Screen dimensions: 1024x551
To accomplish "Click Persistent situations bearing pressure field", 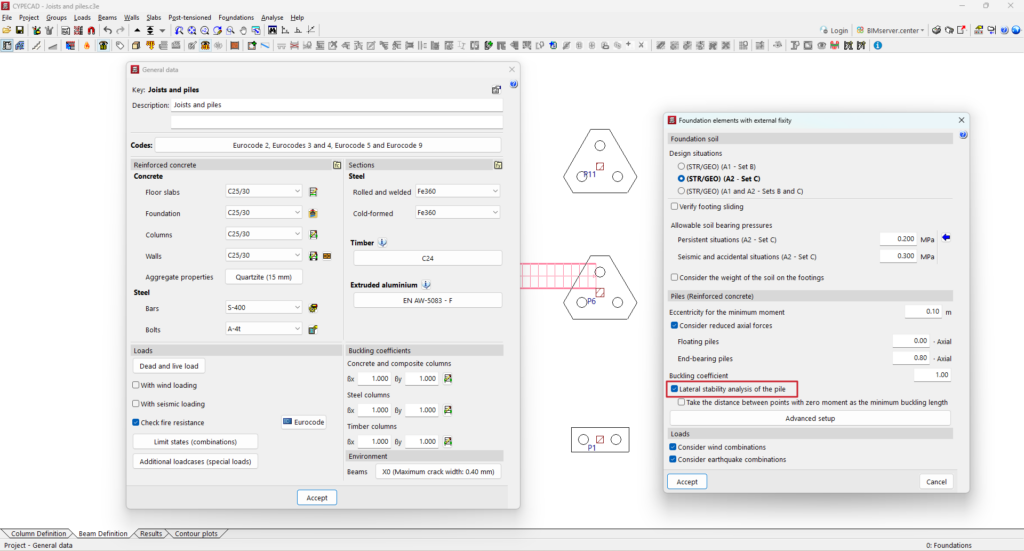I will pos(898,239).
